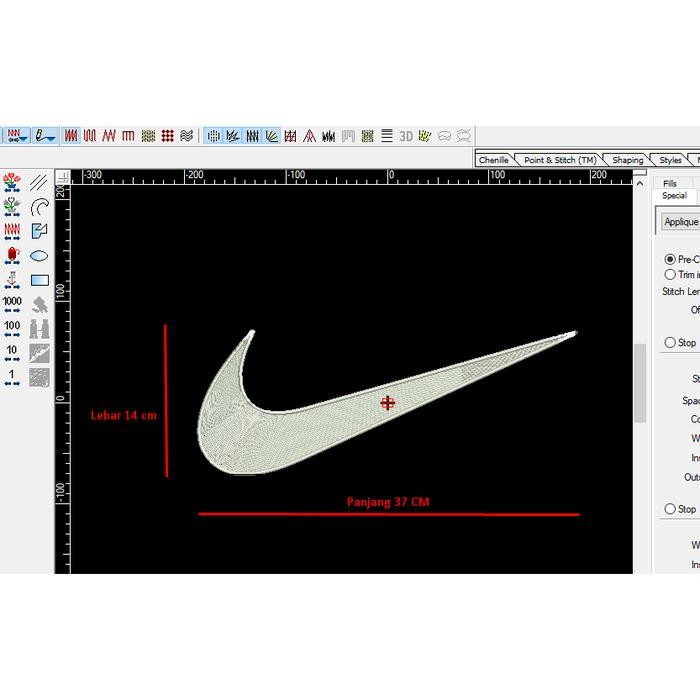The image size is (700, 700).
Task: Select the curved arcs reshape tool
Action: pyautogui.click(x=39, y=207)
